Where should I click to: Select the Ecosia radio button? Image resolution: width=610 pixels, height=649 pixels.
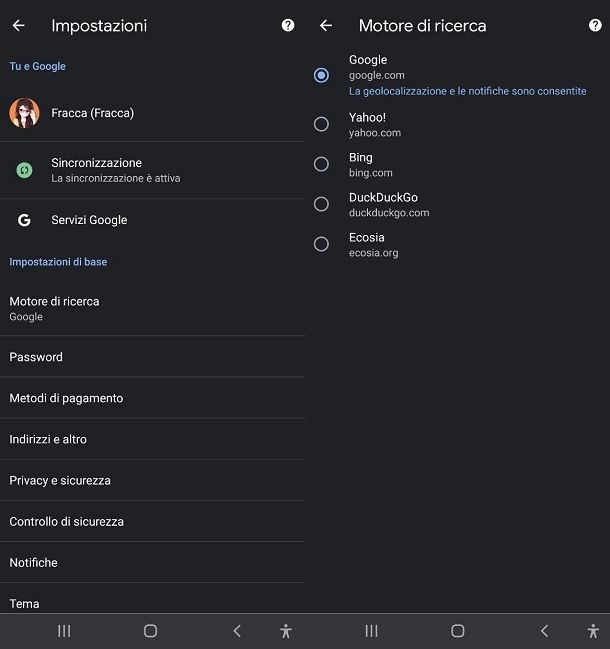(321, 244)
